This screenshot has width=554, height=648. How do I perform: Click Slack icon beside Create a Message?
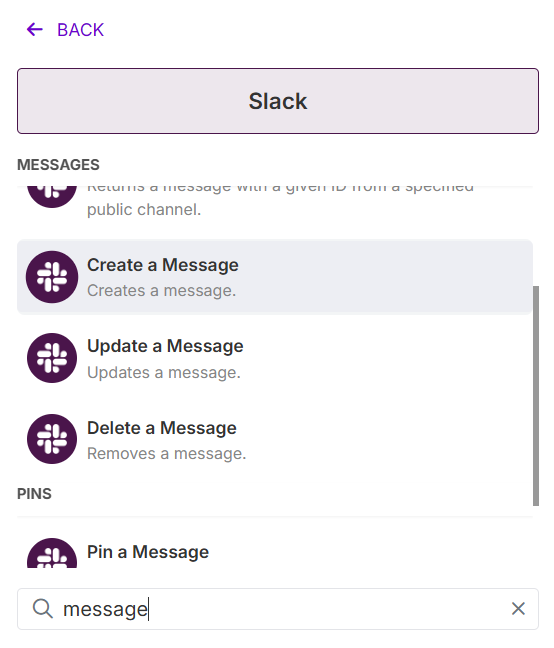[52, 277]
